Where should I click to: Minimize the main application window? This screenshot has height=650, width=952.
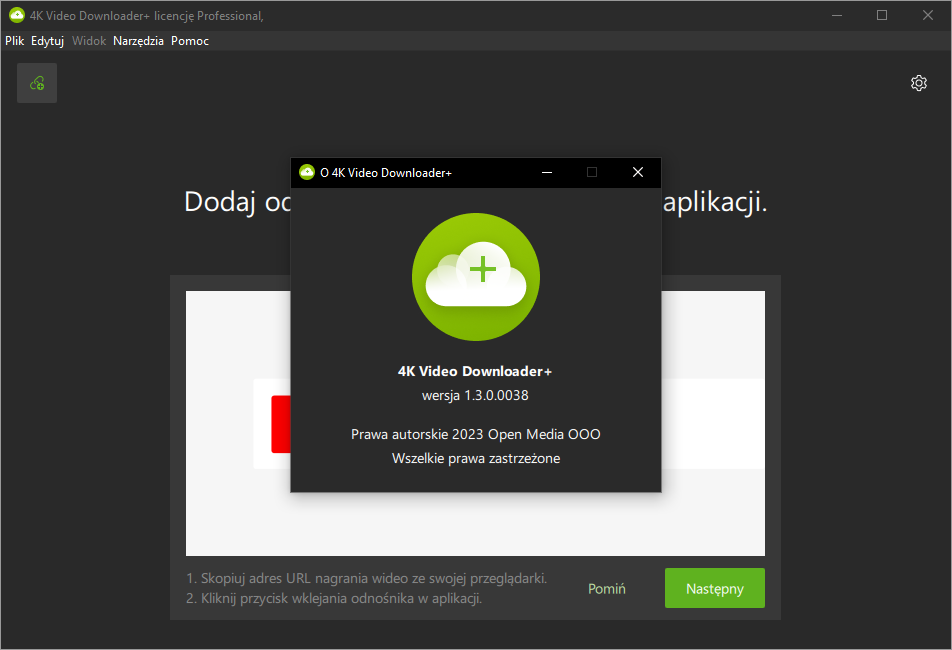[x=837, y=16]
